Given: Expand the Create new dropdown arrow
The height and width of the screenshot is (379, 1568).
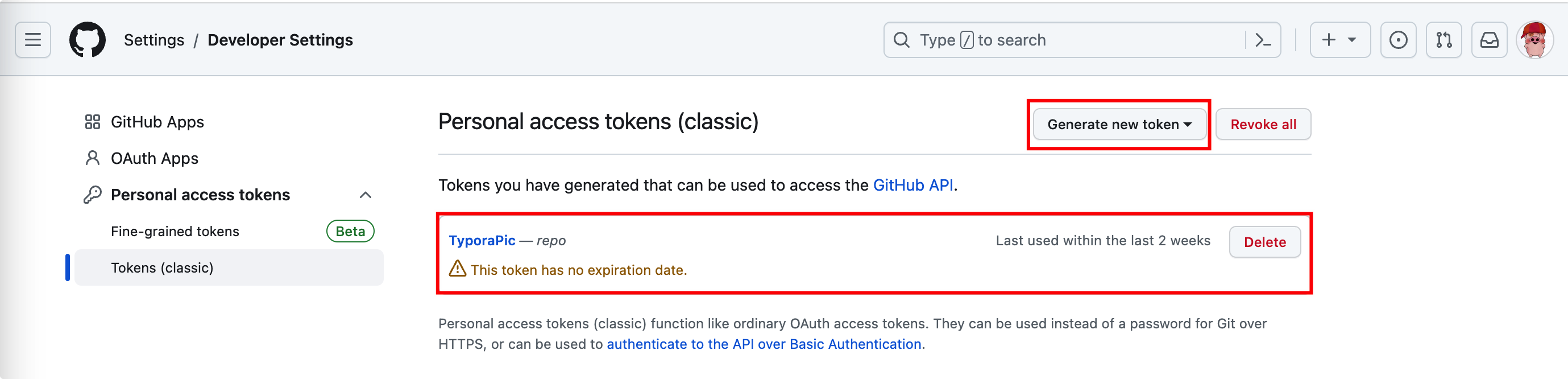Looking at the screenshot, I should (x=1352, y=40).
